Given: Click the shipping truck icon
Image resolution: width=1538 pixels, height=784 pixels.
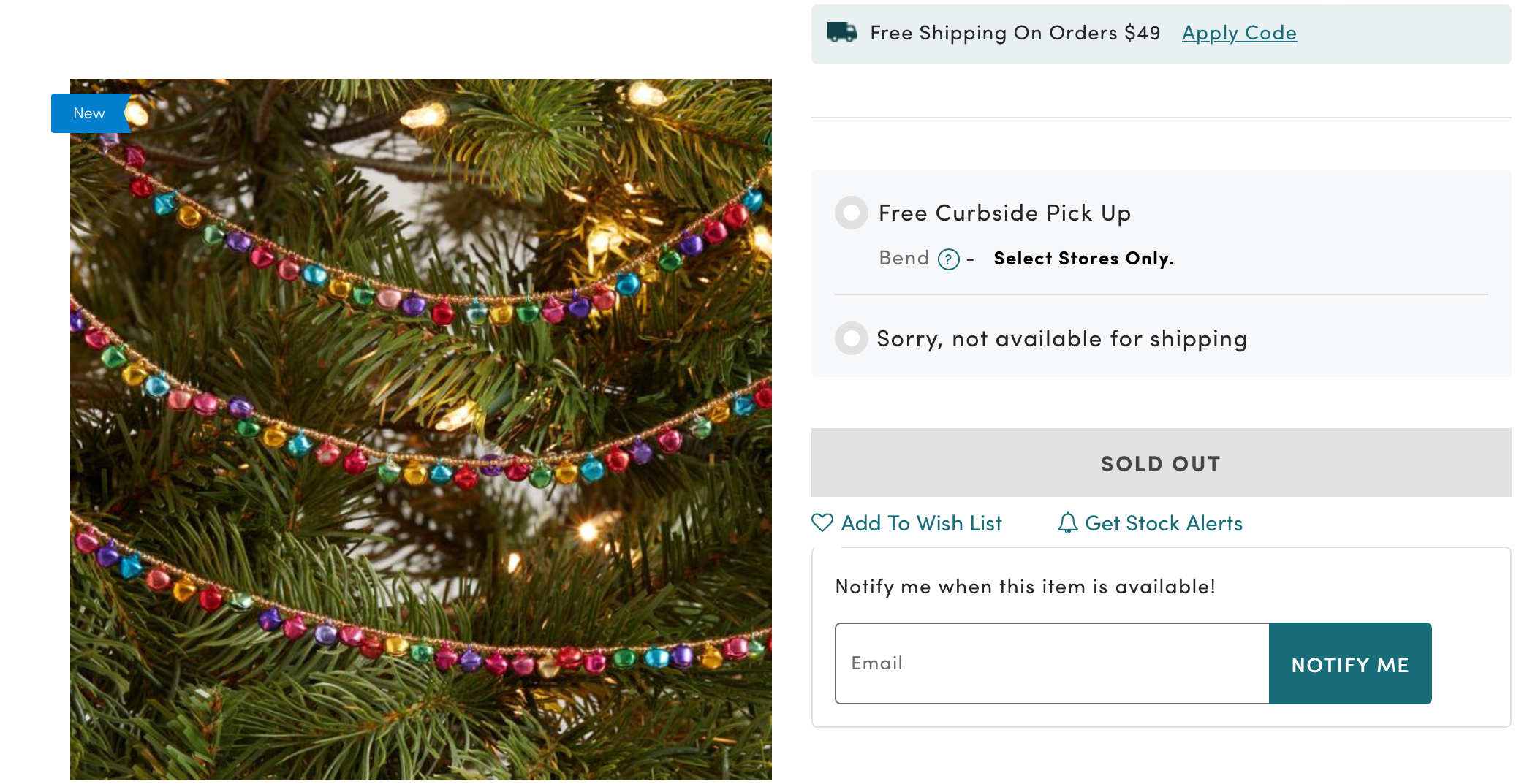Looking at the screenshot, I should click(x=841, y=32).
